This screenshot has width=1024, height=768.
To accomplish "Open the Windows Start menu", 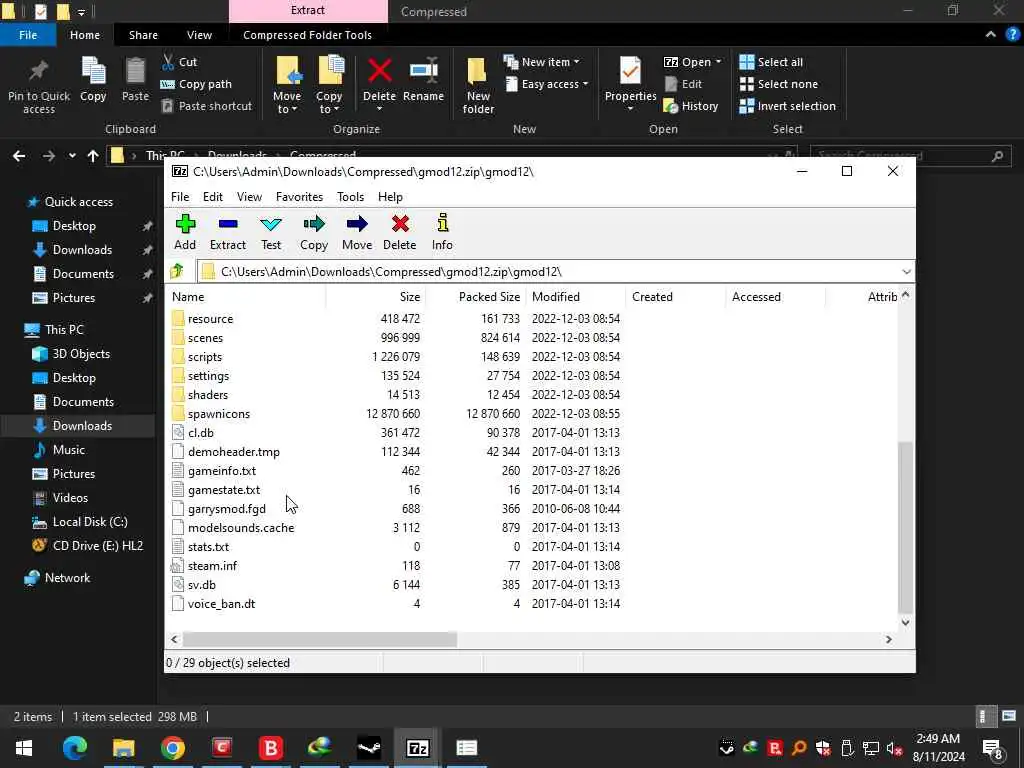I will pyautogui.click(x=24, y=748).
